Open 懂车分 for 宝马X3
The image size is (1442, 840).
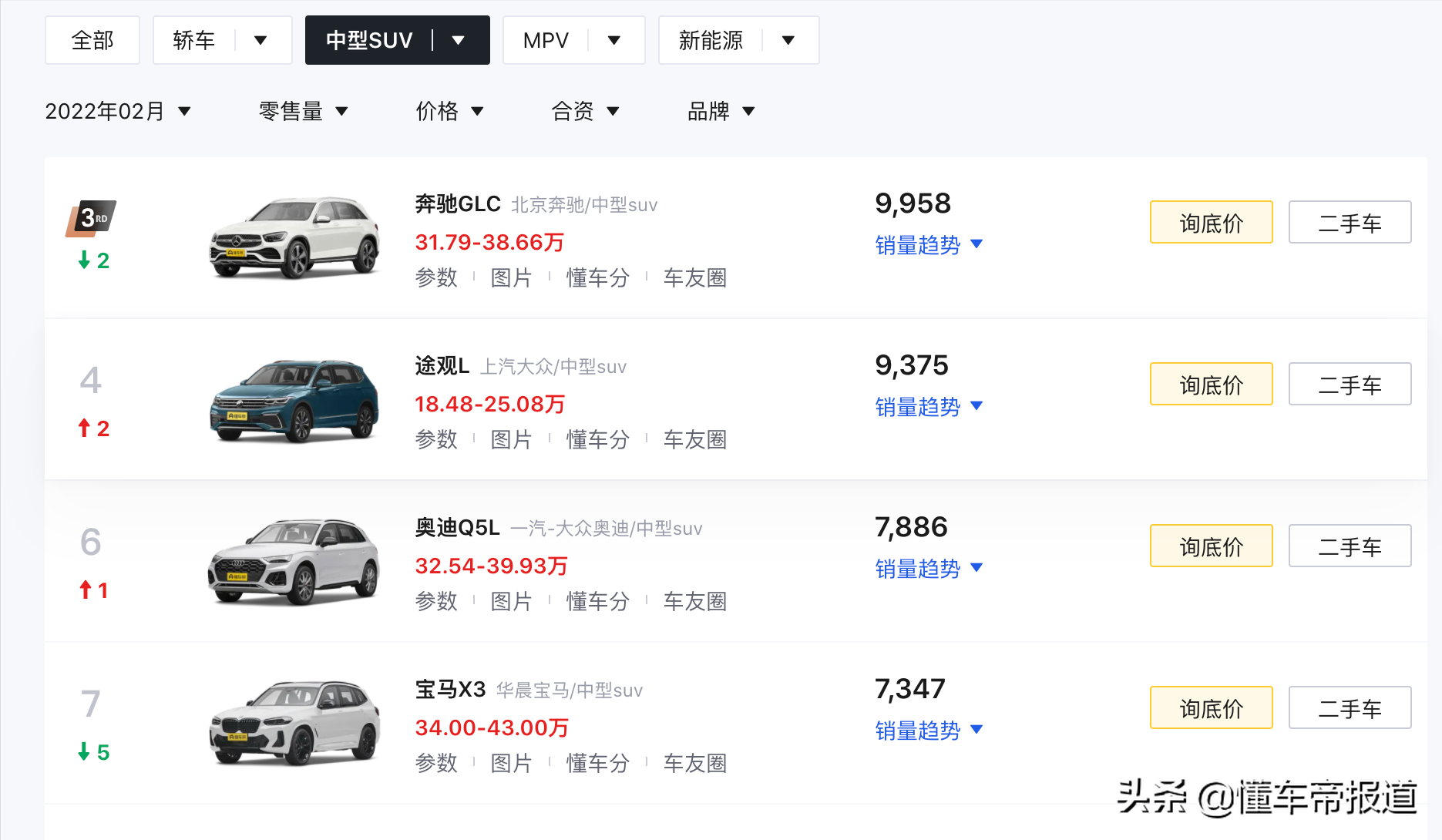point(598,763)
